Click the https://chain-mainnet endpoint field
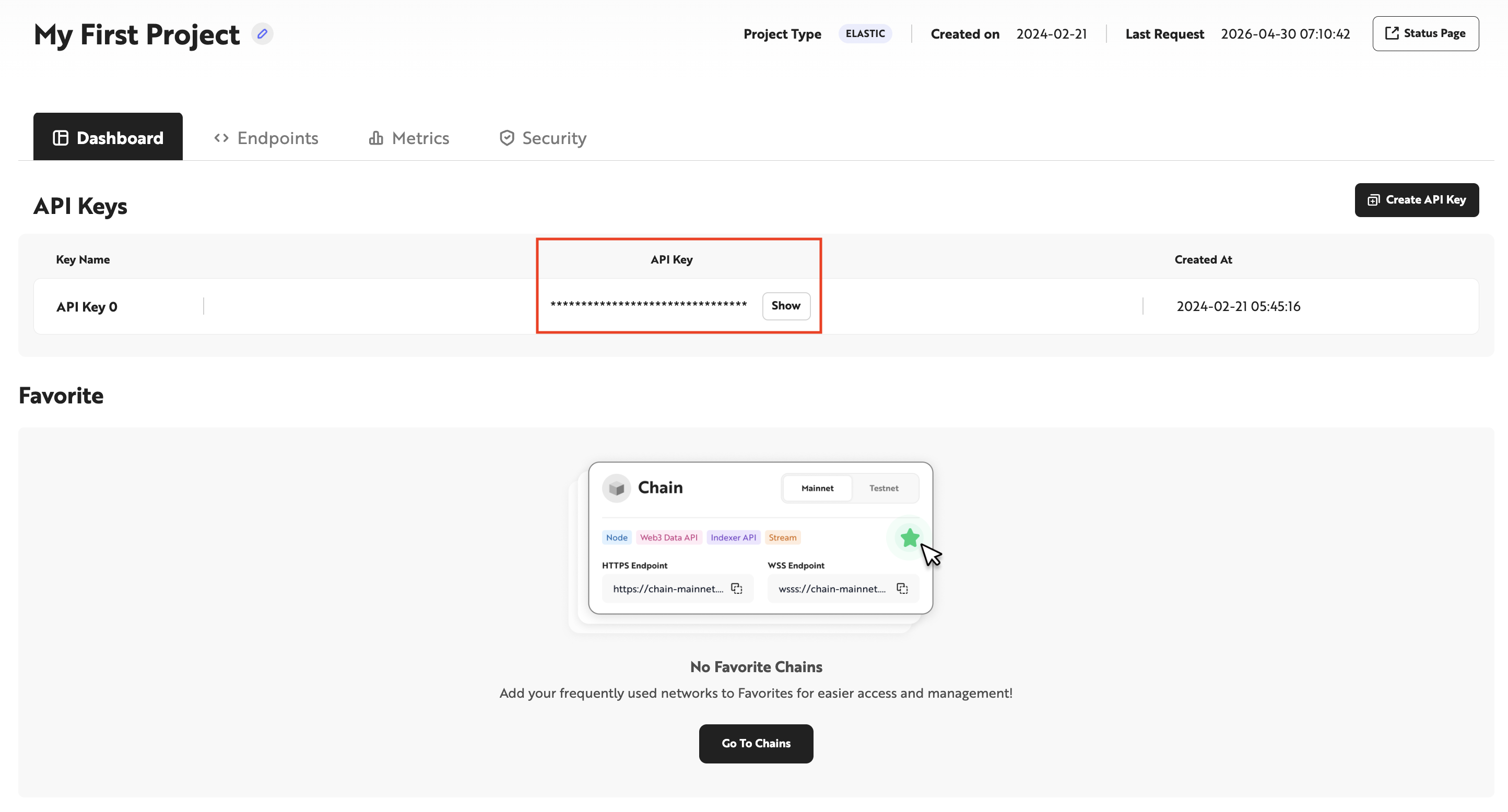Image resolution: width=1508 pixels, height=812 pixels. [677, 589]
